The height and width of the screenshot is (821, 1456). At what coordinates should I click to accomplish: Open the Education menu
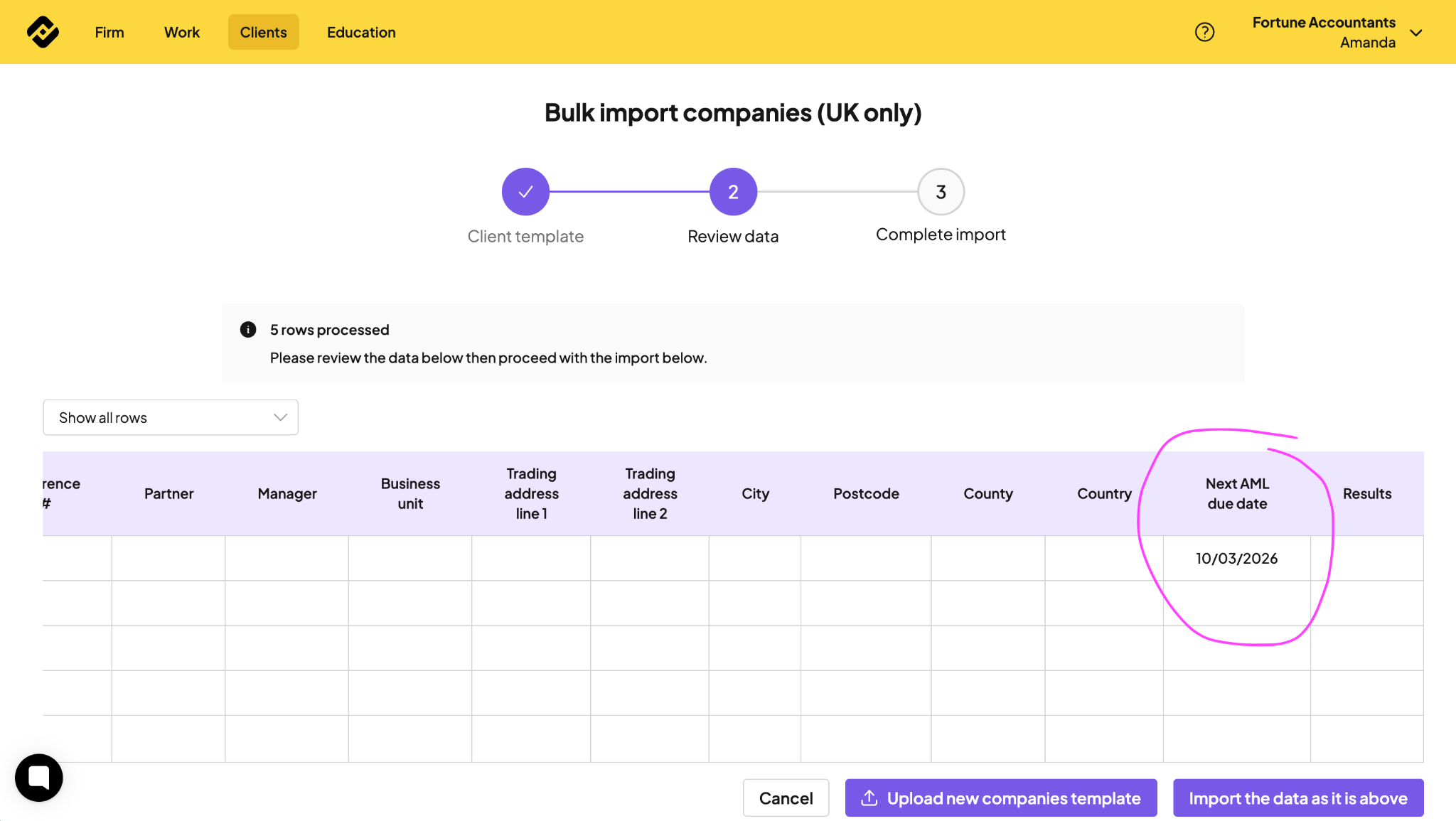[x=361, y=32]
